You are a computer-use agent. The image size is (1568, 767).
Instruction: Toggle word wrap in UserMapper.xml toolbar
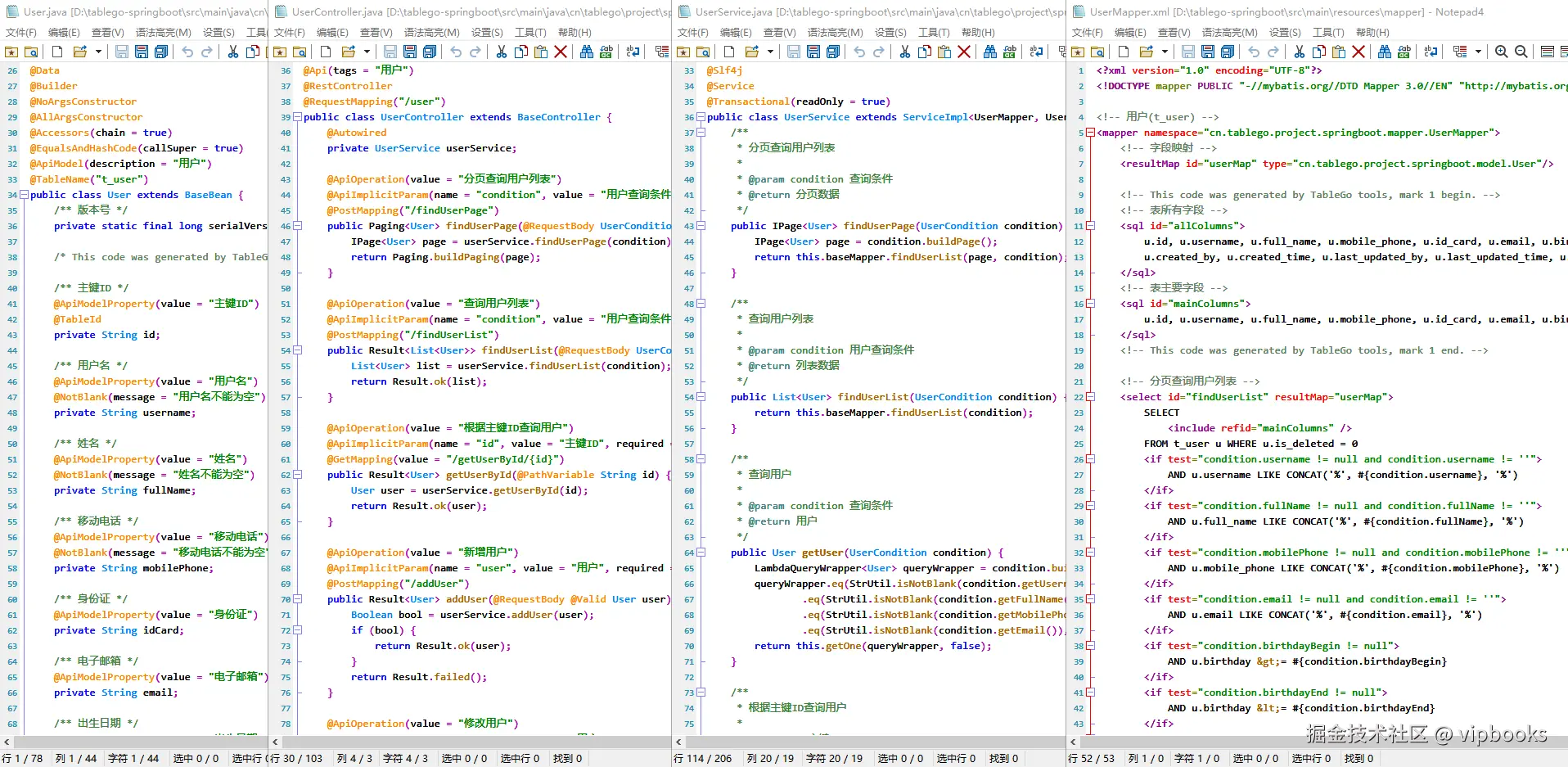click(1430, 52)
